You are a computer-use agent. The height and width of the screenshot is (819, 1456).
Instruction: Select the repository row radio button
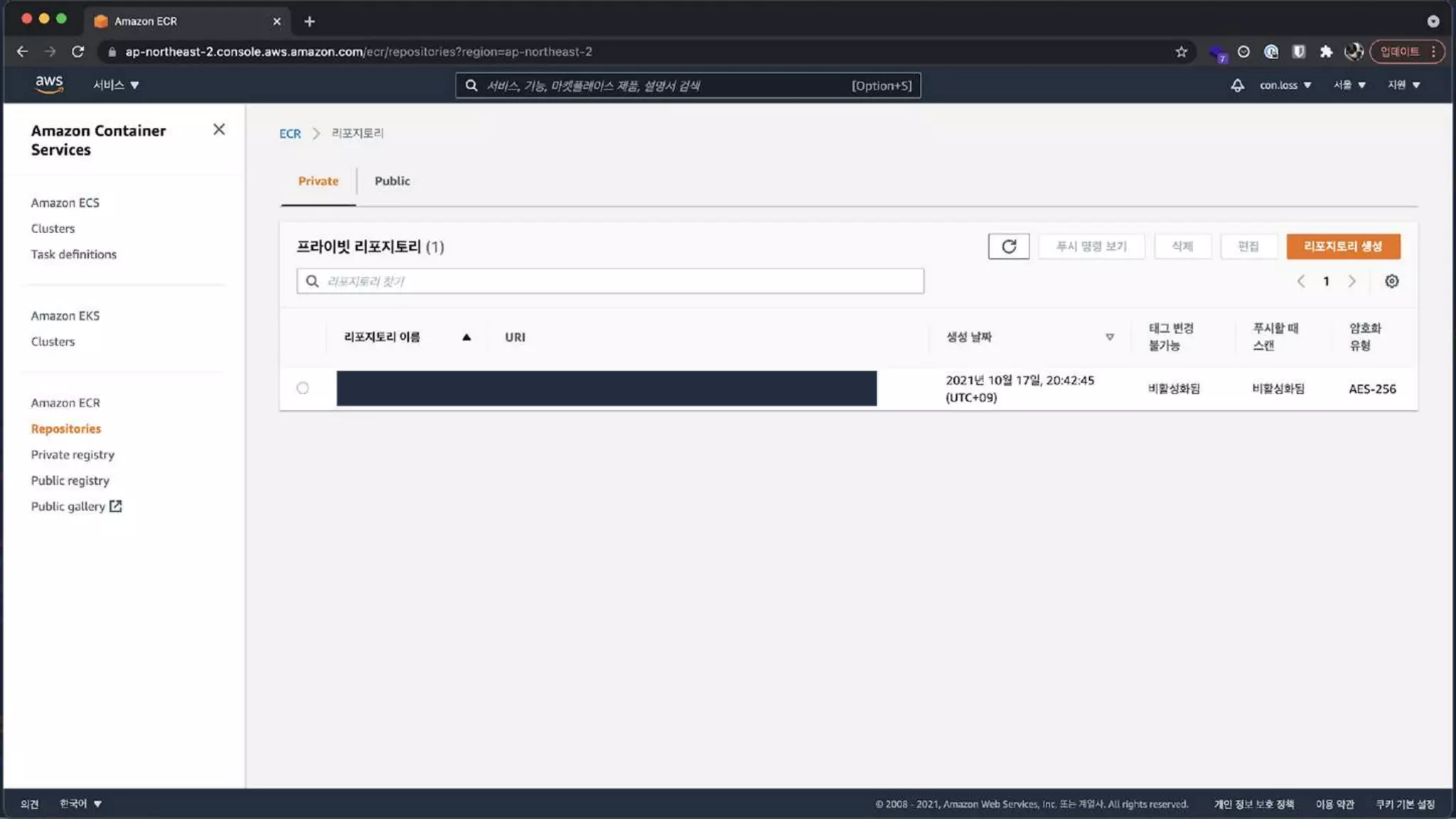[x=303, y=388]
